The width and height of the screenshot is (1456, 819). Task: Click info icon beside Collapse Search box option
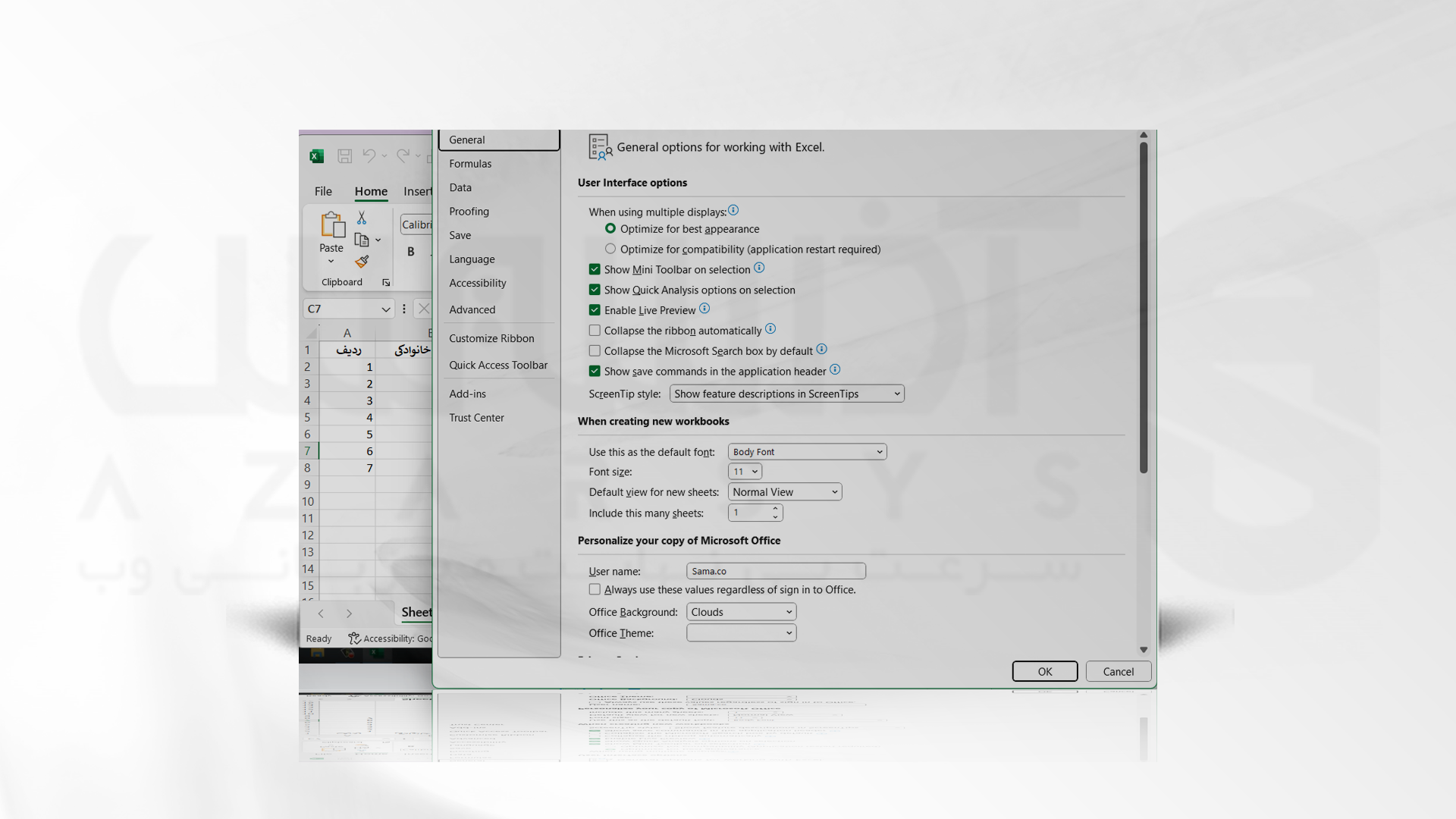[821, 350]
